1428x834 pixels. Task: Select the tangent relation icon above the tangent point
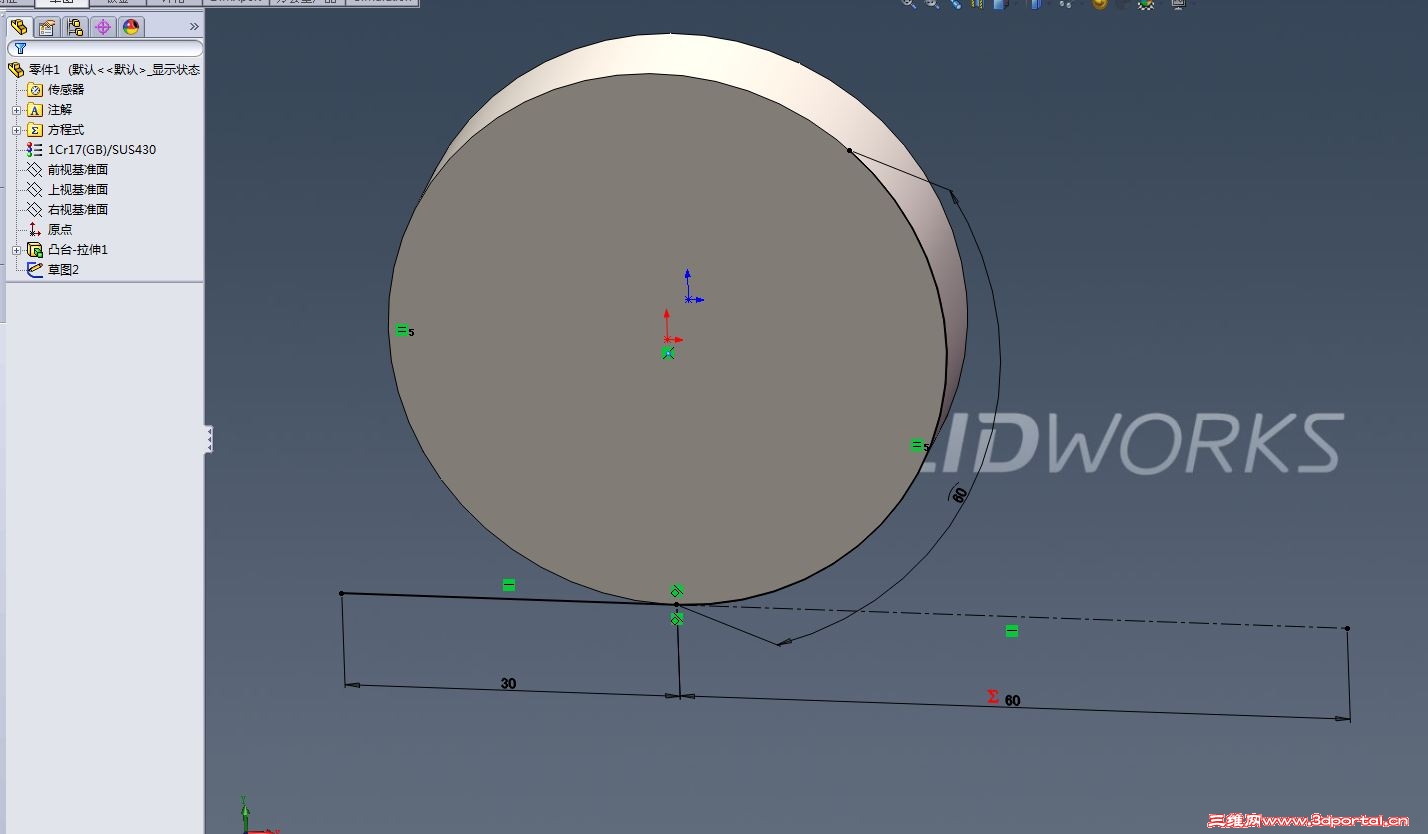(x=677, y=591)
